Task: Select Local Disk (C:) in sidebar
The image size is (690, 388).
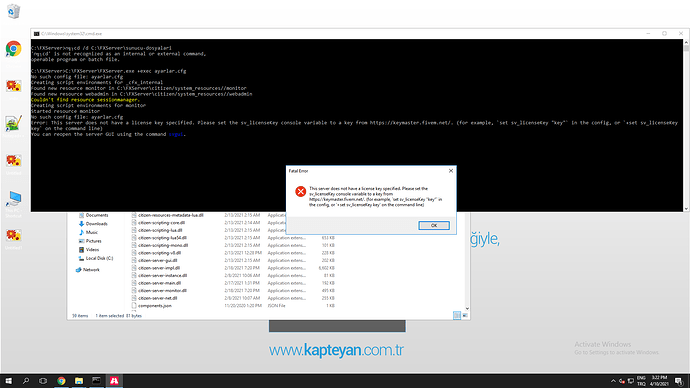Action: (x=95, y=258)
